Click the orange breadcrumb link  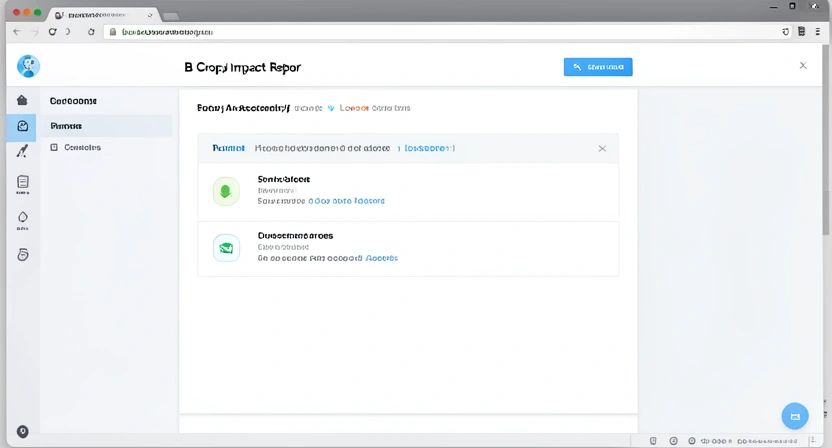354,108
